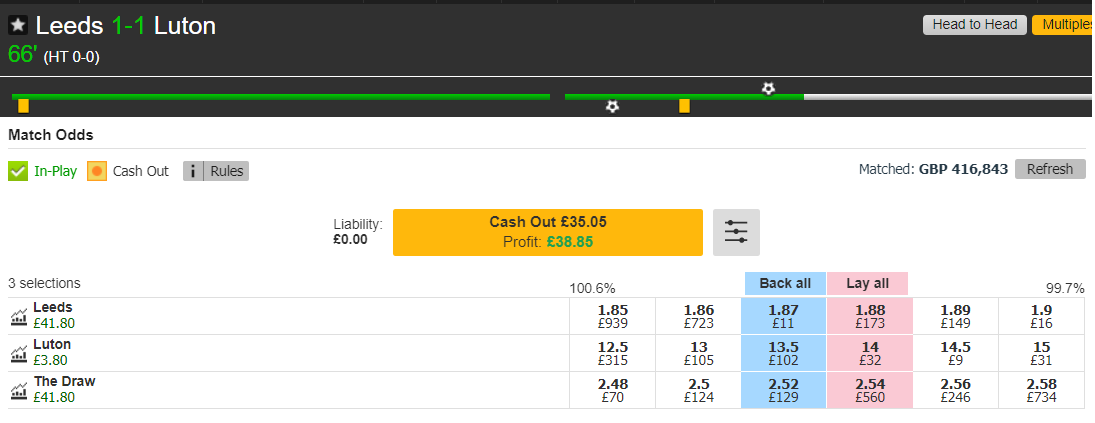The height and width of the screenshot is (423, 1095).
Task: Toggle the In-Play green checkbox
Action: 18,171
